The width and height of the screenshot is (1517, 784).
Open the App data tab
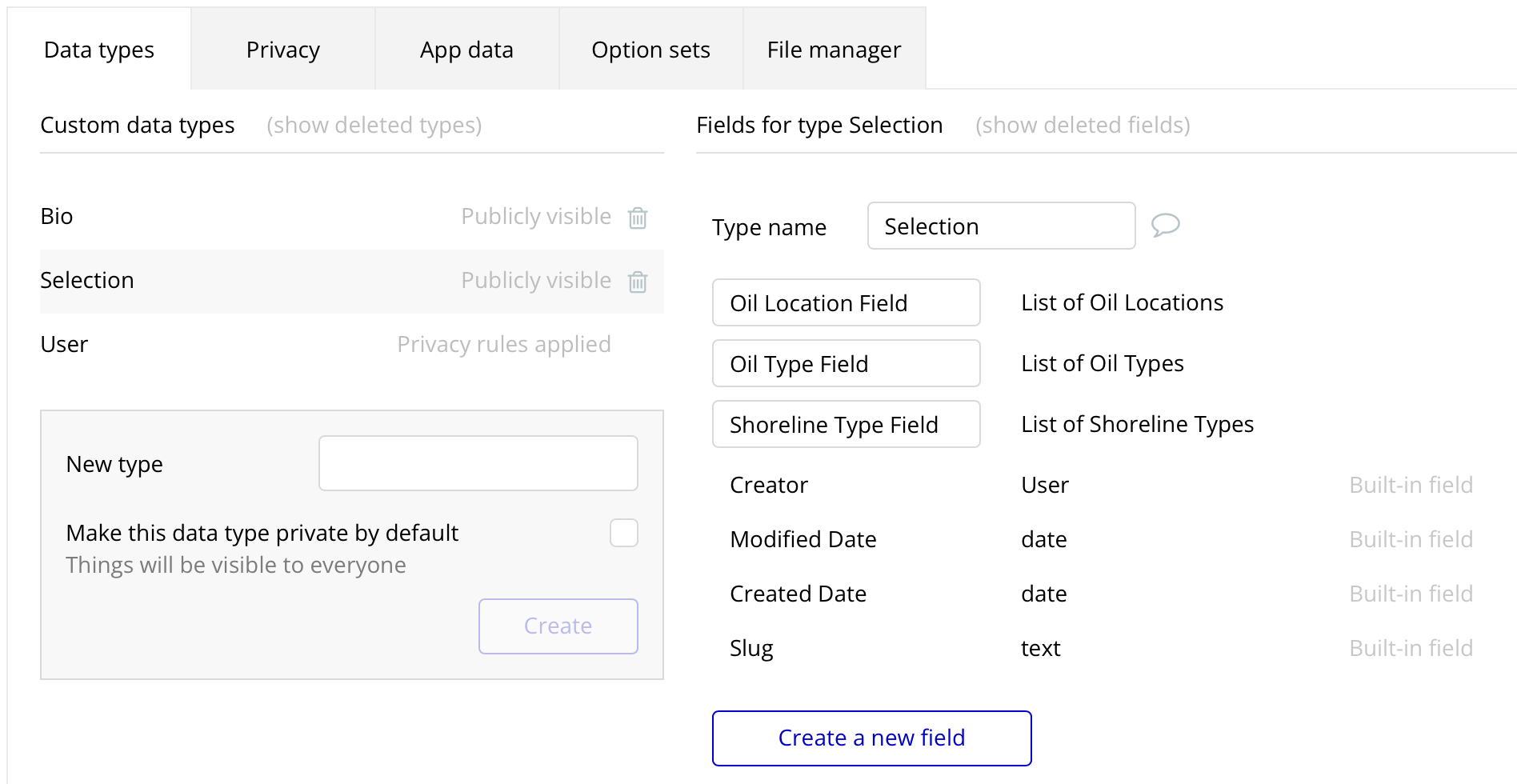pos(466,49)
